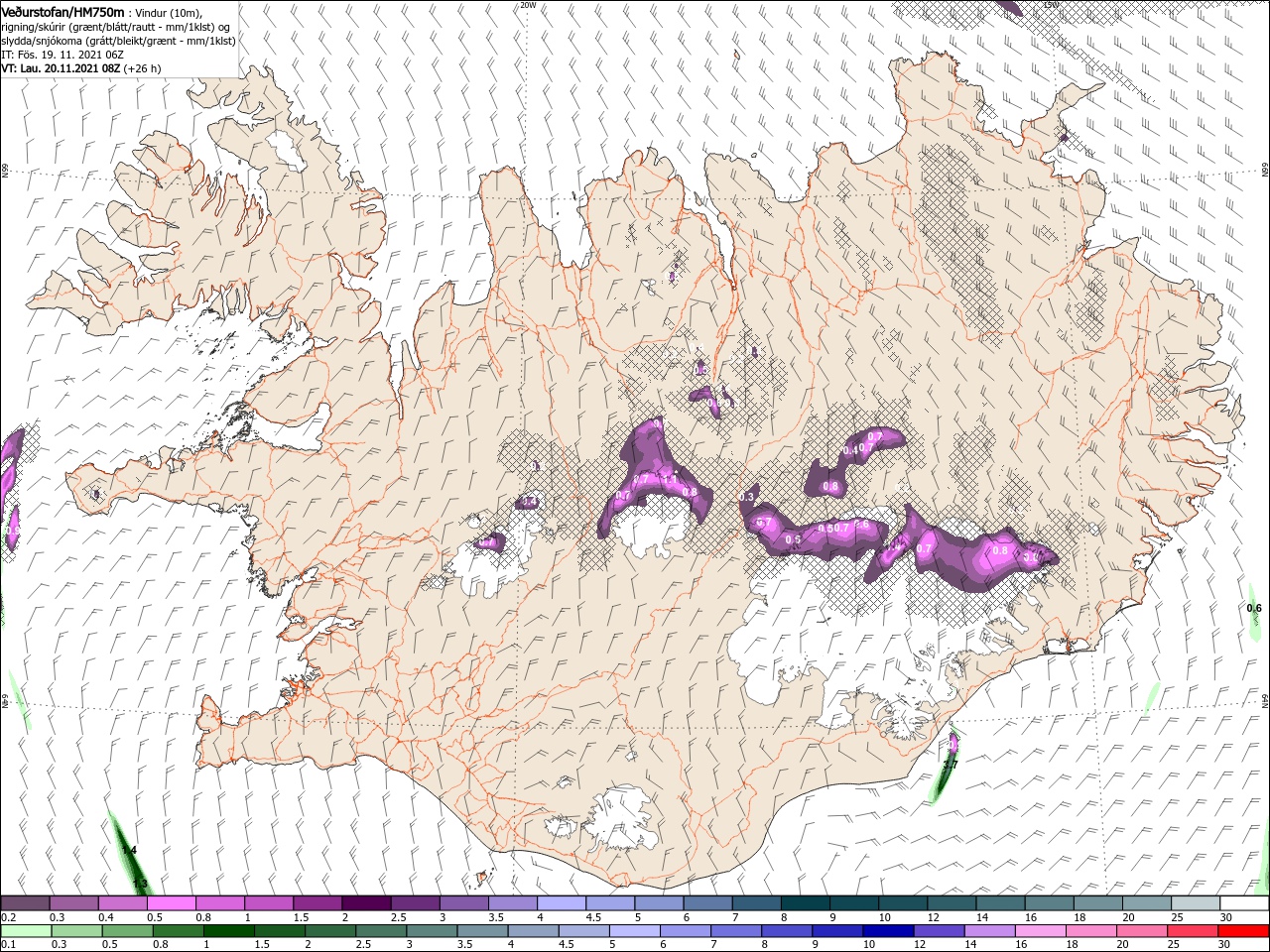The image size is (1270, 952).
Task: Pick the darkest purple 2 swatch in snow scale
Action: click(x=366, y=903)
